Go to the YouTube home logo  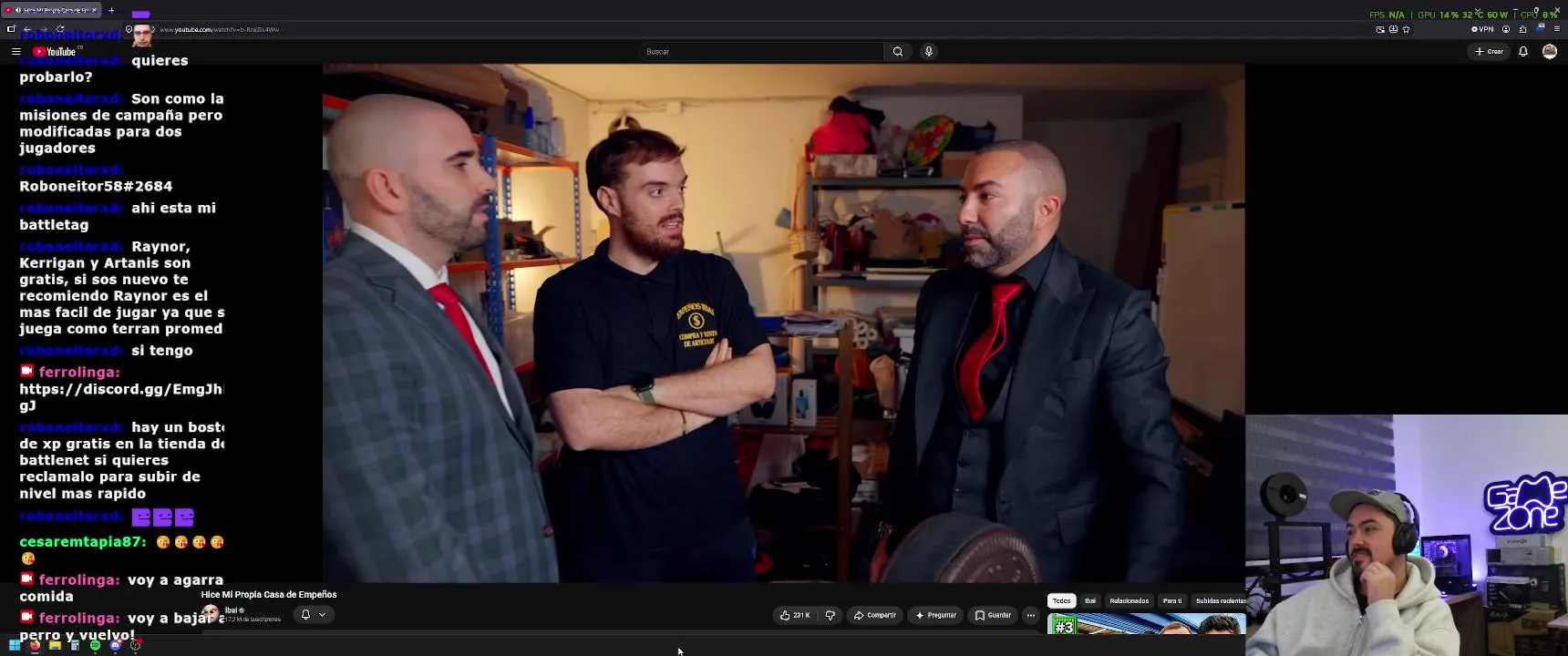[x=55, y=52]
